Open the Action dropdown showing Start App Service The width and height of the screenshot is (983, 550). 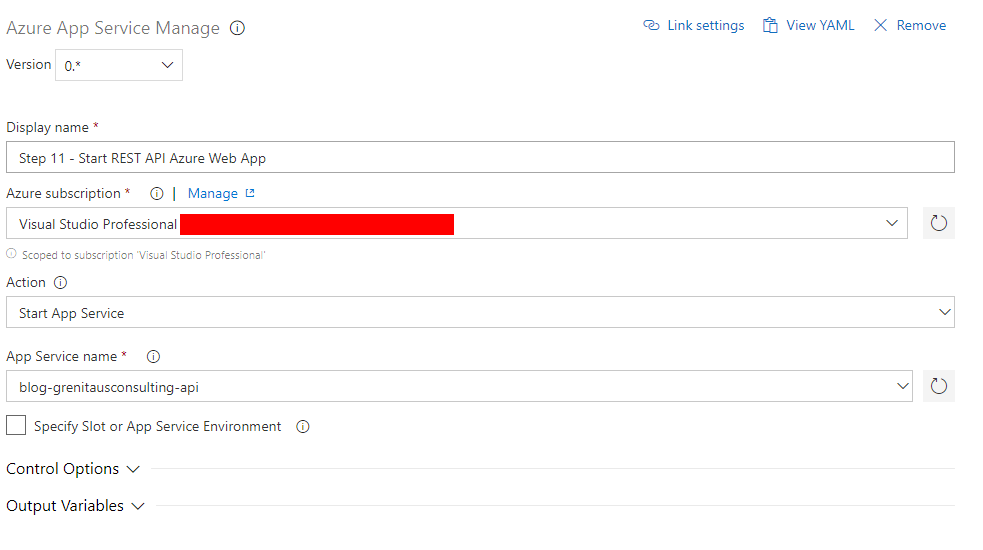[x=480, y=312]
